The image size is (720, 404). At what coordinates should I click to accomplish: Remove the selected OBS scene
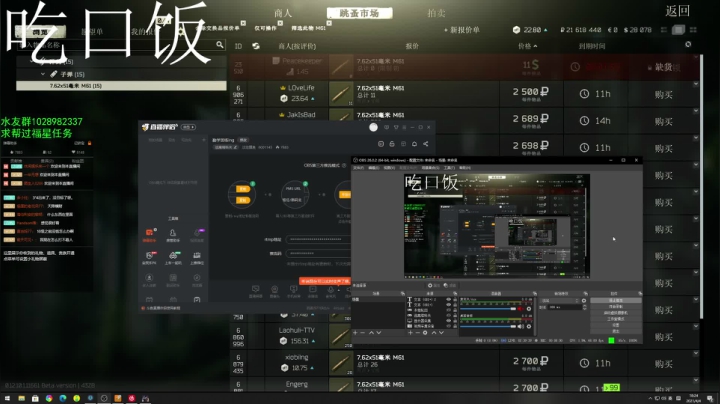[x=362, y=333]
